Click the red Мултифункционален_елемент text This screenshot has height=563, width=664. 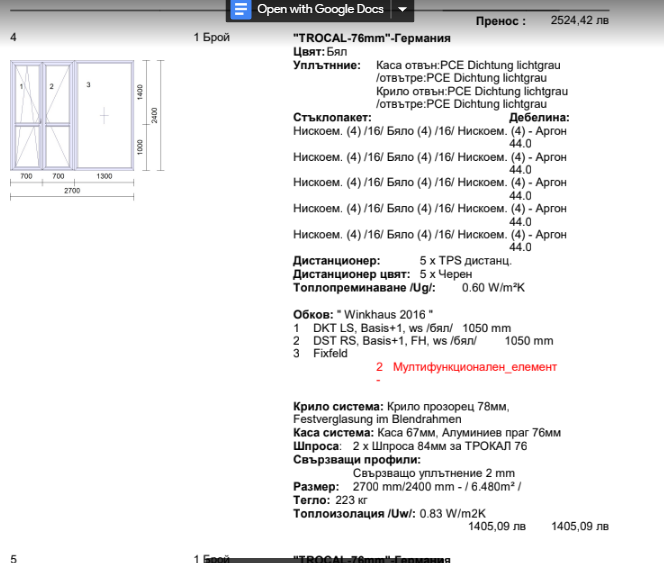coord(474,367)
